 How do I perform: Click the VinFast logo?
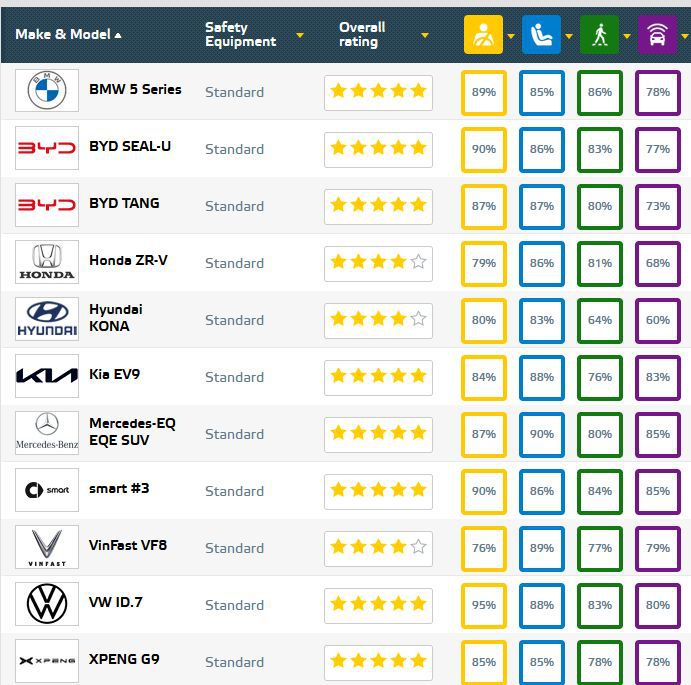pyautogui.click(x=47, y=547)
